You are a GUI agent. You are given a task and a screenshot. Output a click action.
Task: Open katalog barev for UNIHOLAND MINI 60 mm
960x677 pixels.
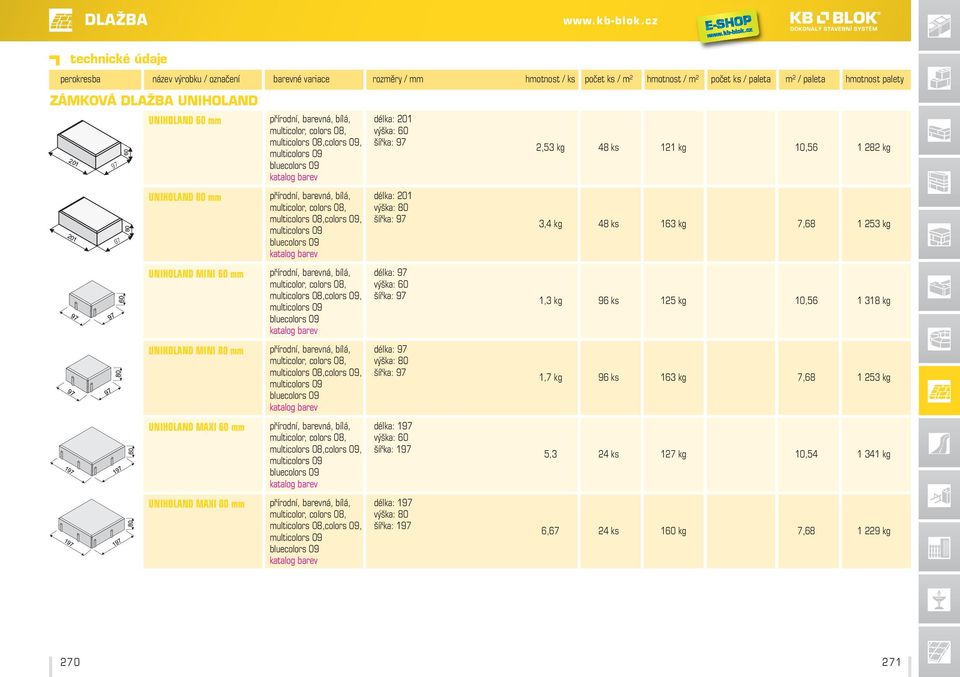click(x=293, y=331)
